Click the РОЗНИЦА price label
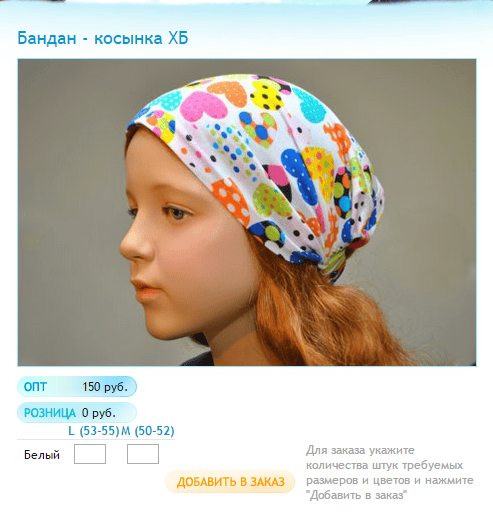This screenshot has height=522, width=493. (x=50, y=413)
